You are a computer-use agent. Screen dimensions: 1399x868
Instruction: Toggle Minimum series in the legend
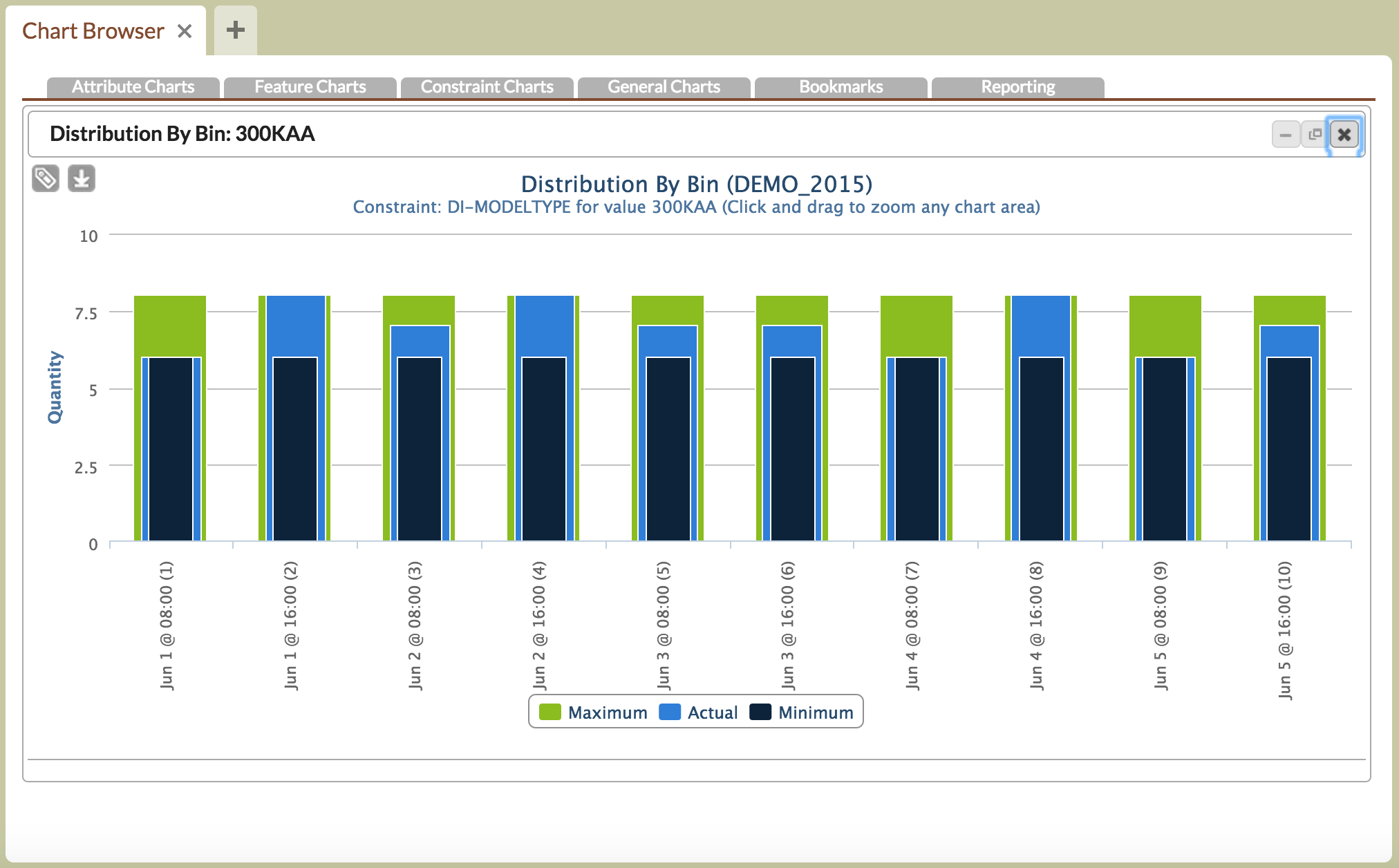pyautogui.click(x=815, y=713)
